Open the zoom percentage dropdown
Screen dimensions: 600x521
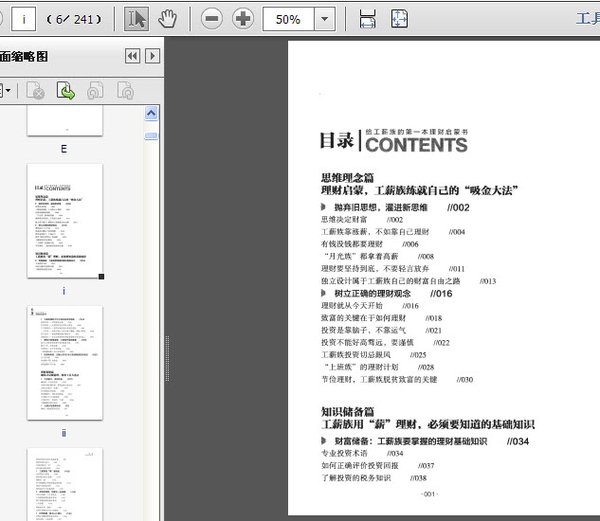tap(325, 19)
